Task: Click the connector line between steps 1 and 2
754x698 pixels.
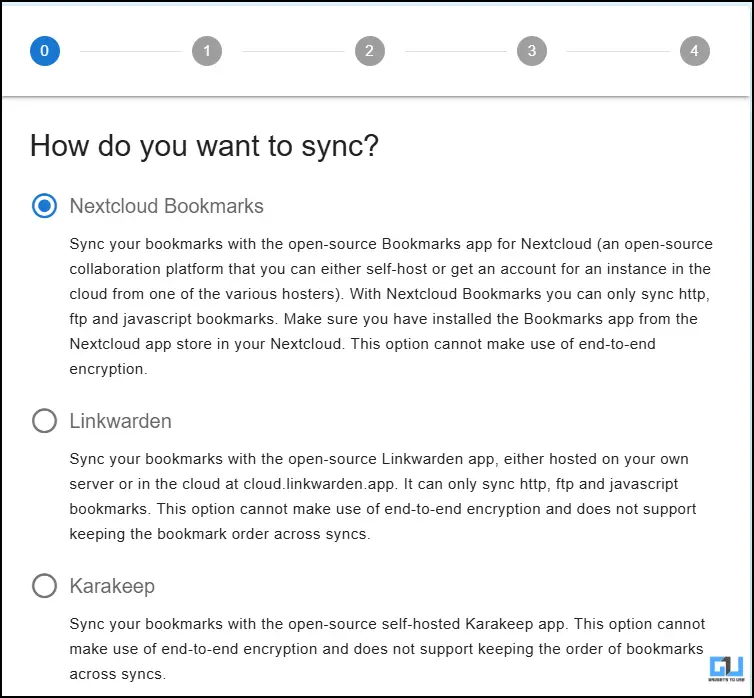Action: point(288,51)
